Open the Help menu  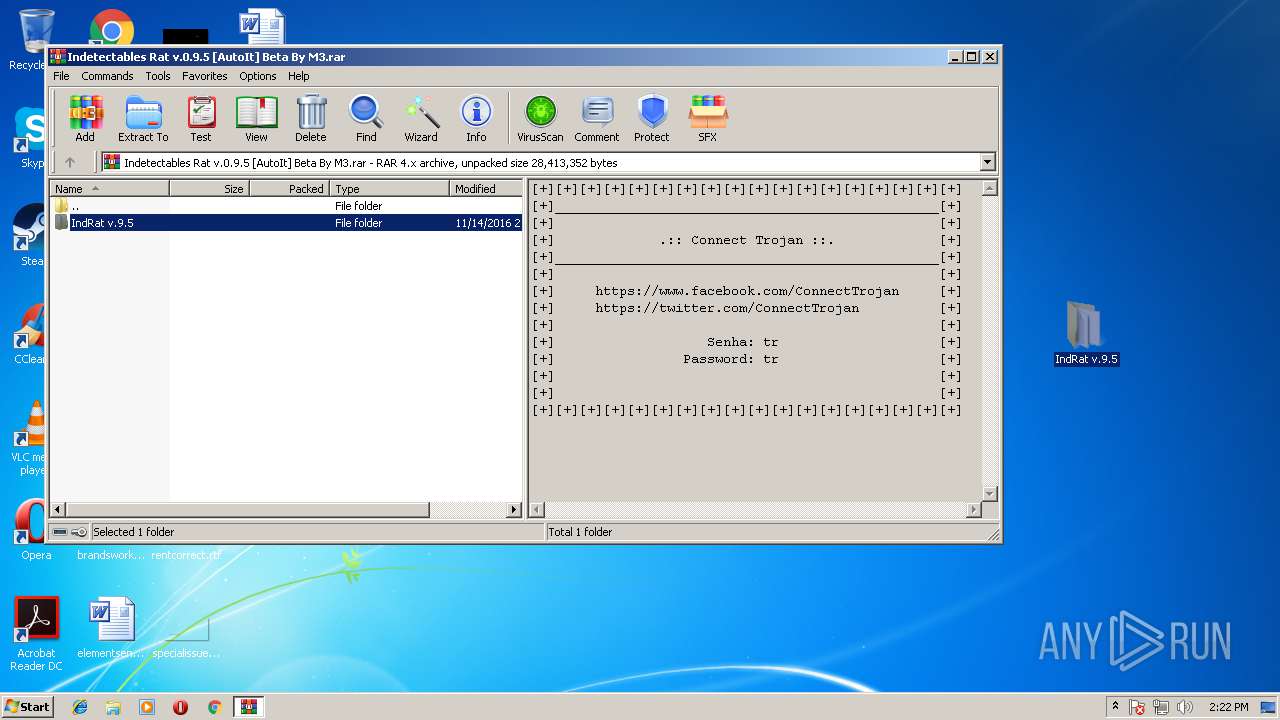(298, 76)
